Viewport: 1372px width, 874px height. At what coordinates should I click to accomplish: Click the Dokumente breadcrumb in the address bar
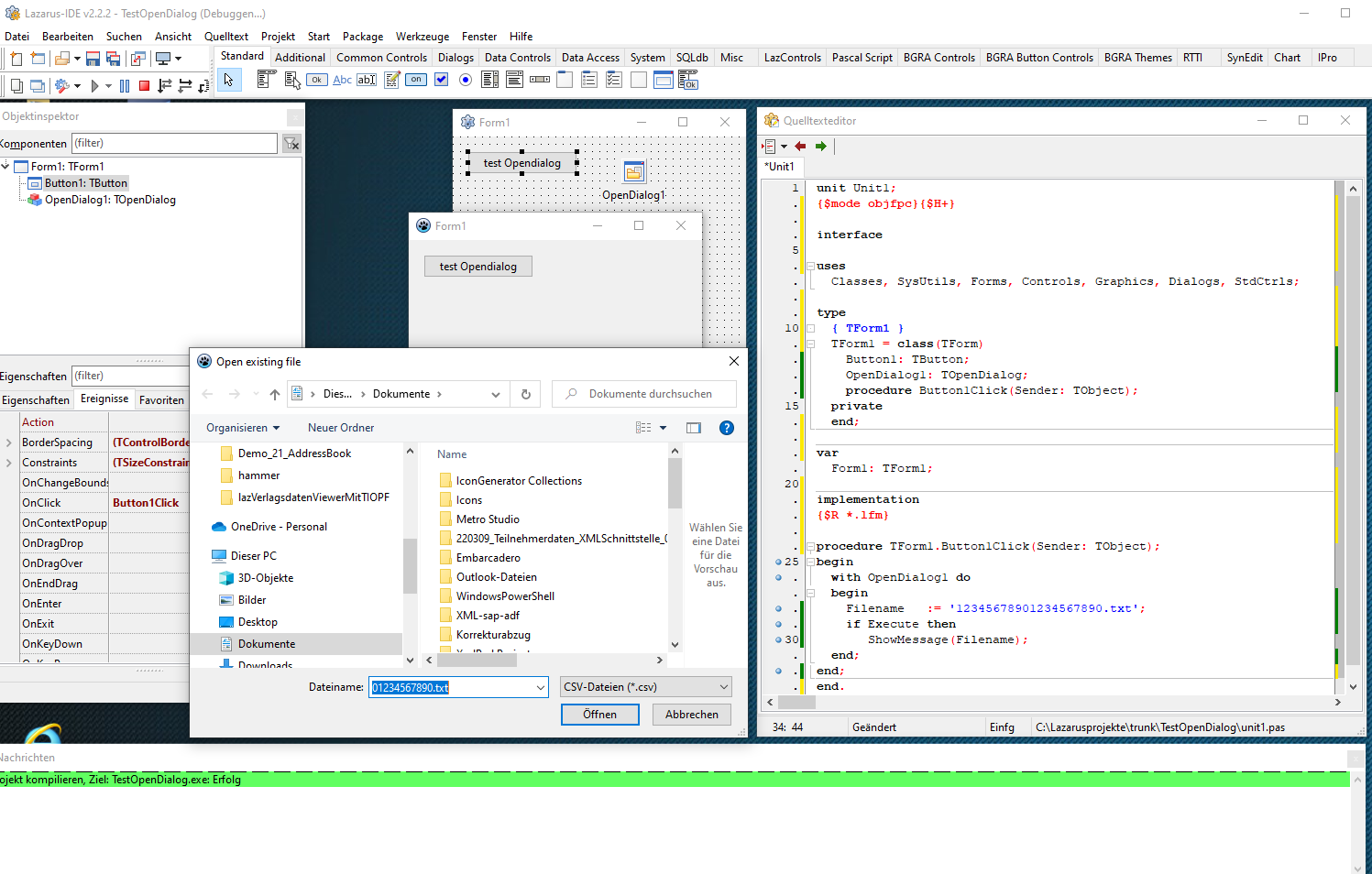pos(401,394)
